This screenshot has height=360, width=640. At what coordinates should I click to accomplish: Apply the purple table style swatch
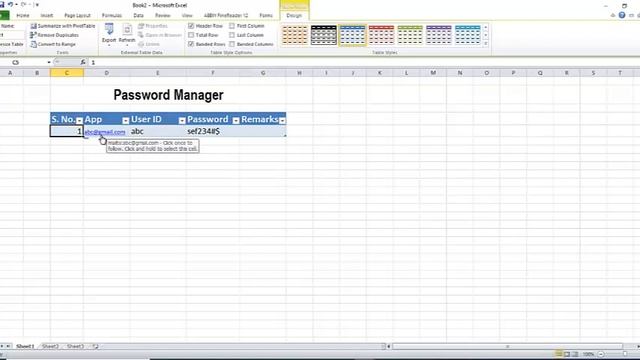tap(439, 35)
